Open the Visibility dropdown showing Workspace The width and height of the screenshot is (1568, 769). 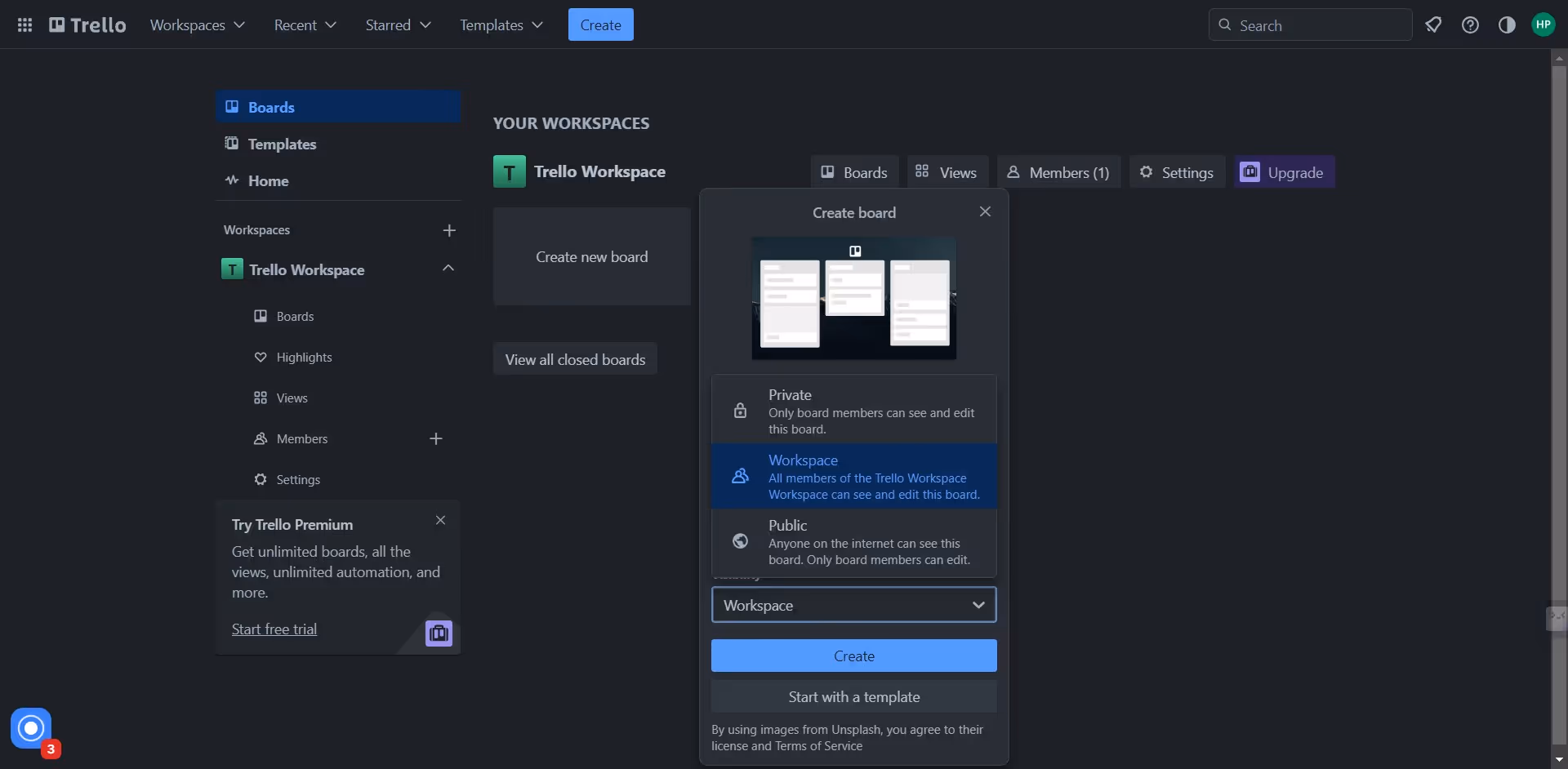(853, 605)
